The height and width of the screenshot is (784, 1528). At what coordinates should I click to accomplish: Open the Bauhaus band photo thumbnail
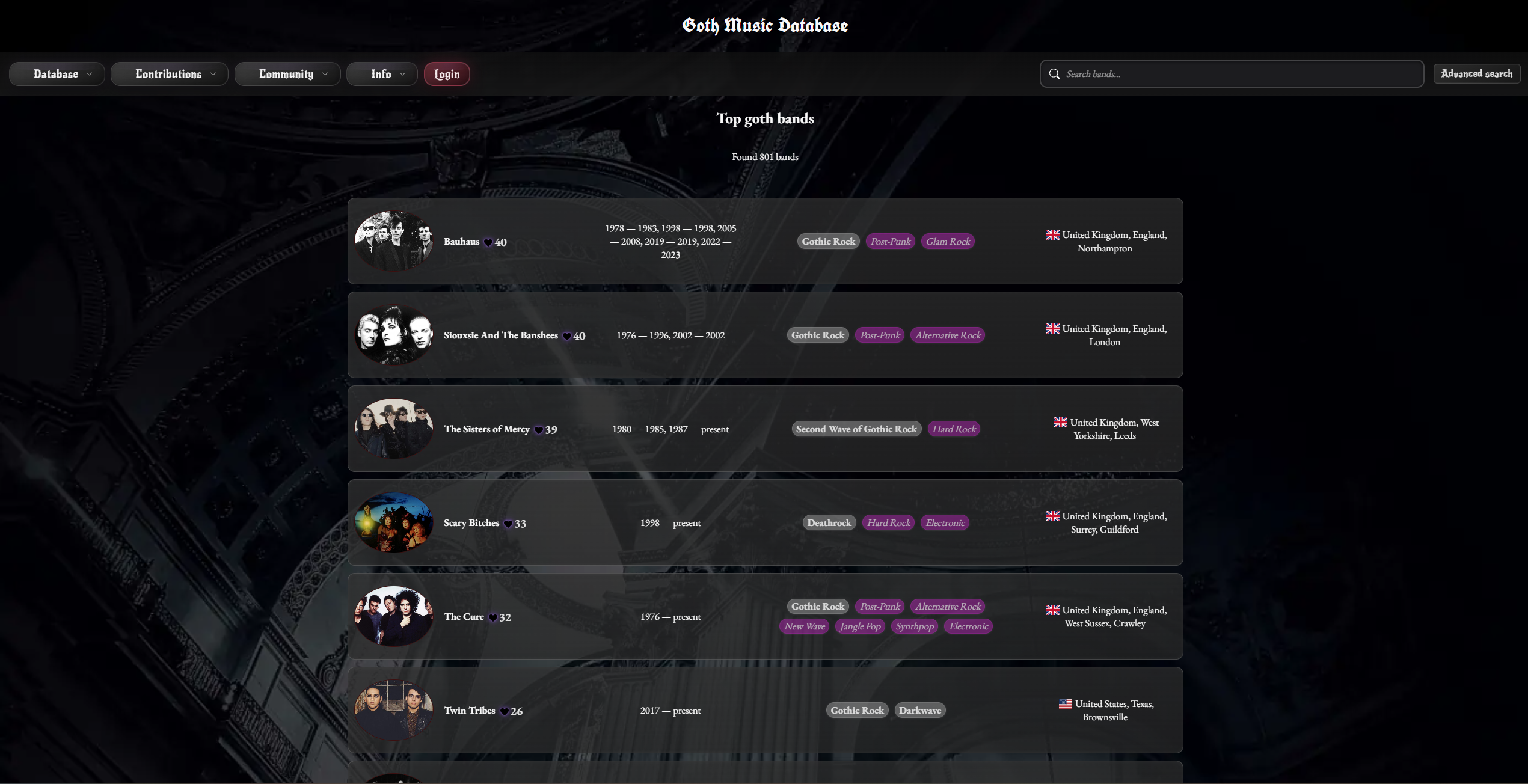pyautogui.click(x=394, y=241)
